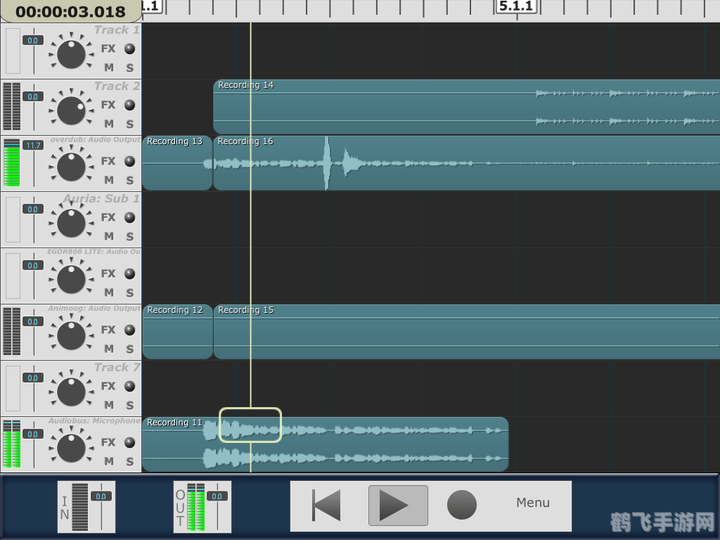This screenshot has width=720, height=540.
Task: Click the 00:00:03.018 time display
Action: tap(70, 12)
